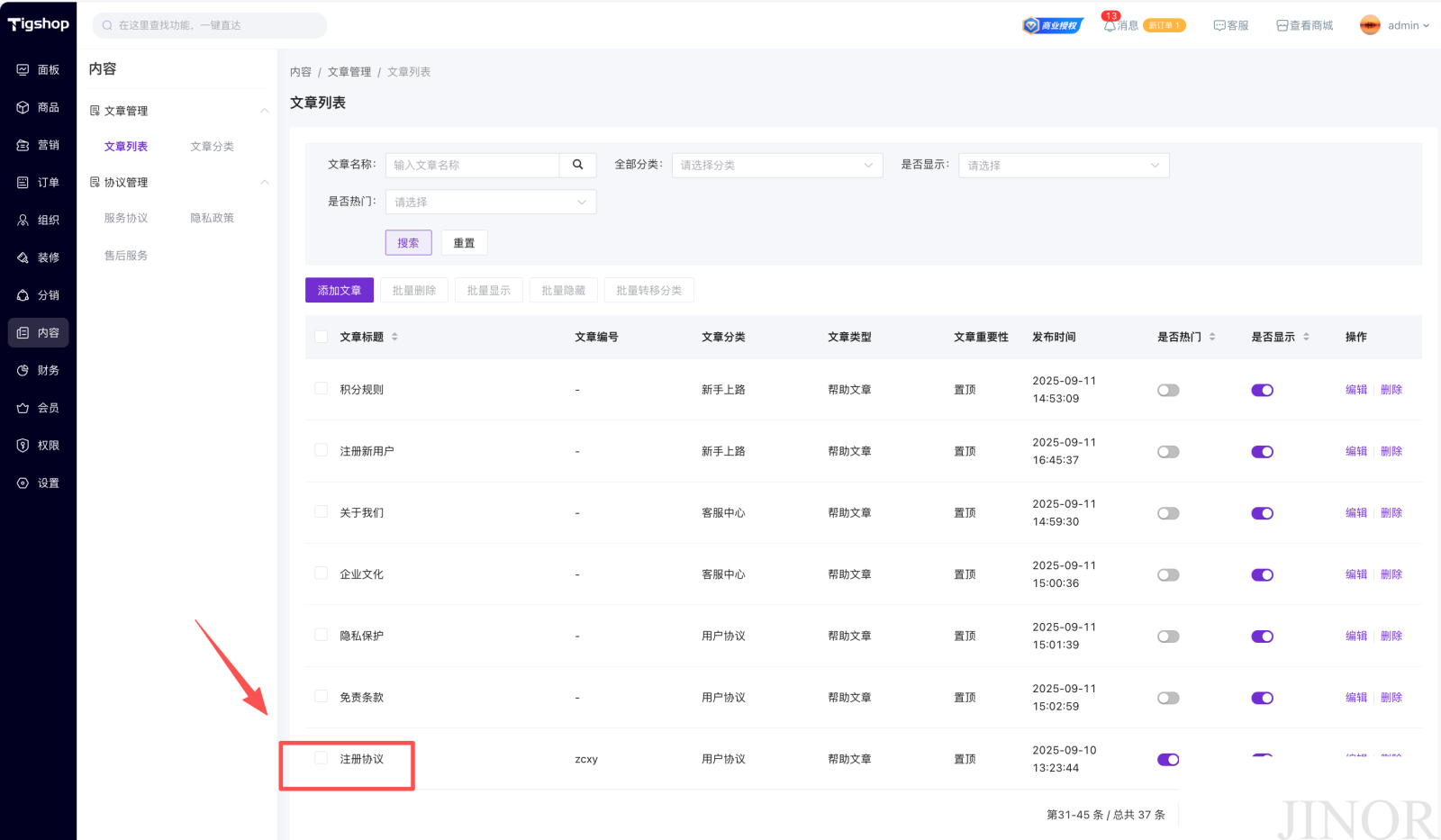Open the 组织 organization sidebar icon

[x=23, y=220]
